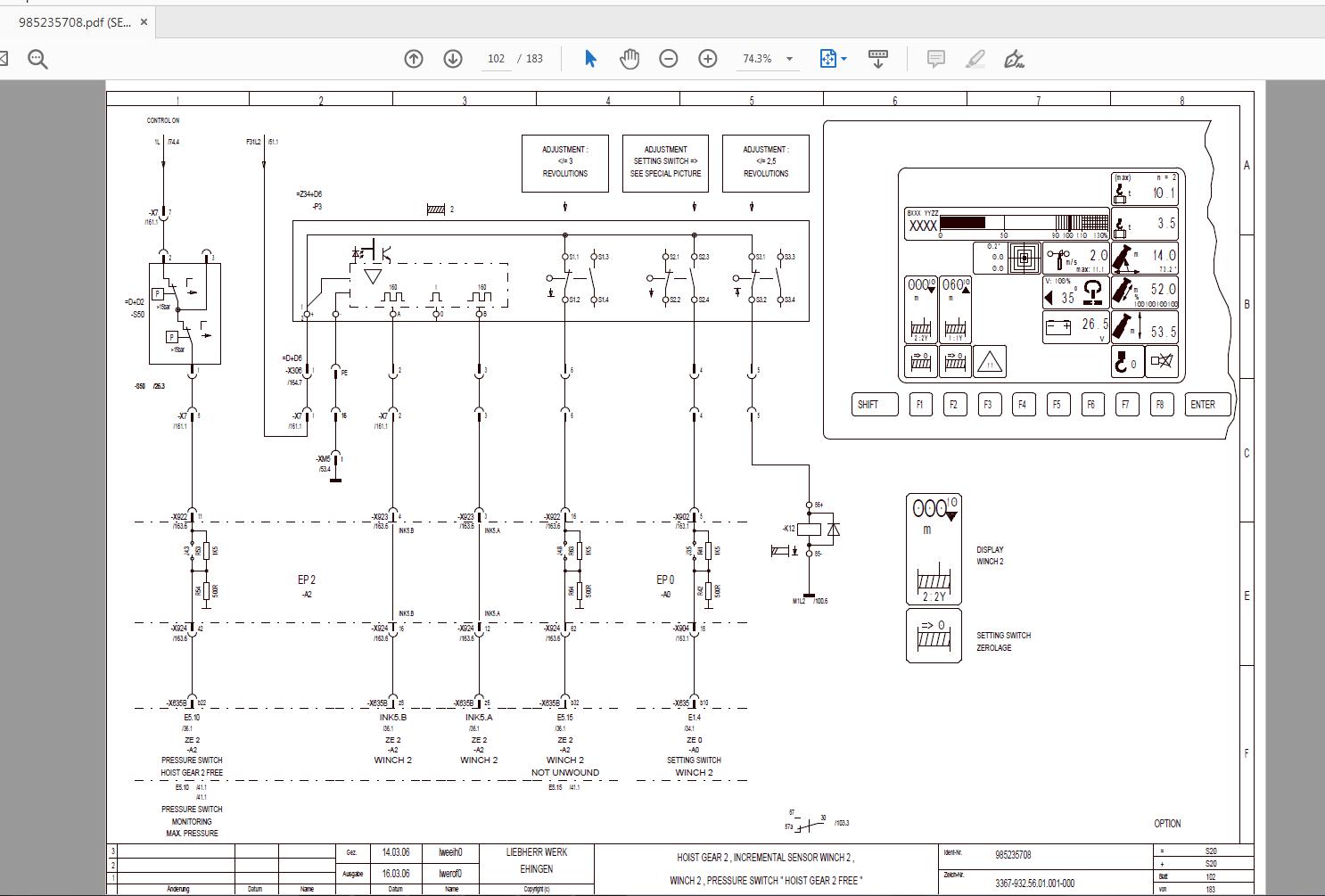Activate the selection arrow tool
Image resolution: width=1325 pixels, height=896 pixels.
[589, 59]
